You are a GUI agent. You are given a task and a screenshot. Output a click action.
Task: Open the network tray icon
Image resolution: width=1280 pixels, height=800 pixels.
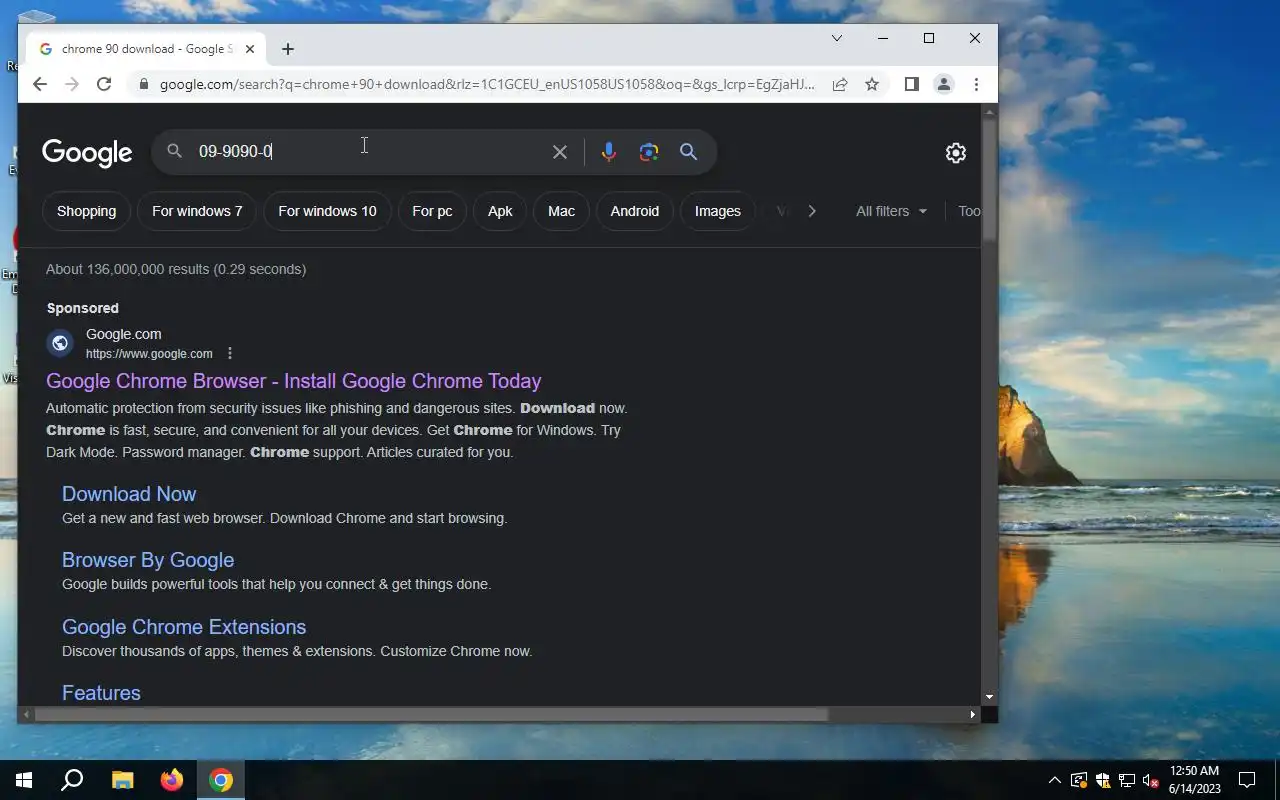click(1126, 780)
